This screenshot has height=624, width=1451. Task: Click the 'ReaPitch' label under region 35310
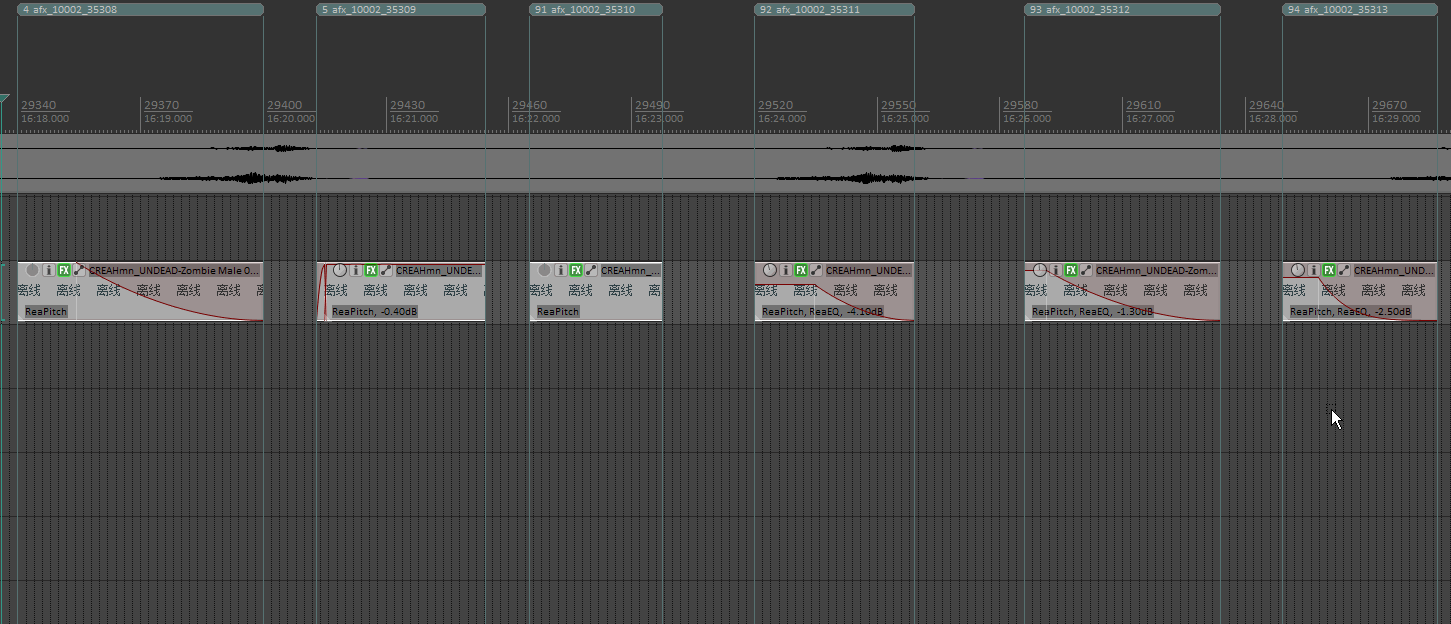coord(558,312)
